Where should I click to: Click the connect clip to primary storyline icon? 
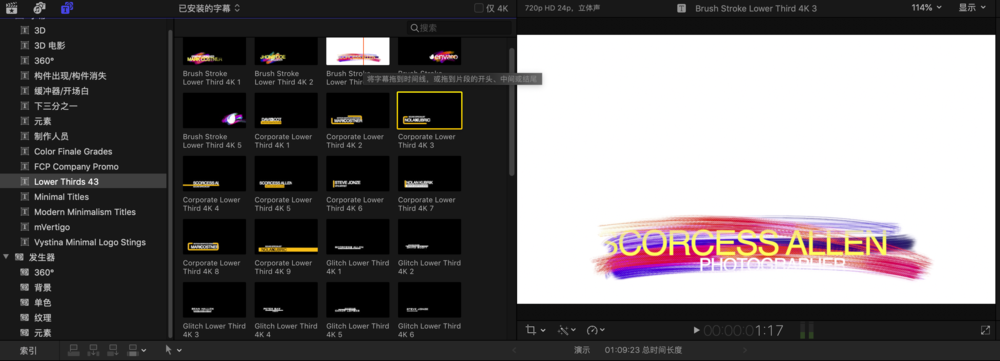pos(73,350)
